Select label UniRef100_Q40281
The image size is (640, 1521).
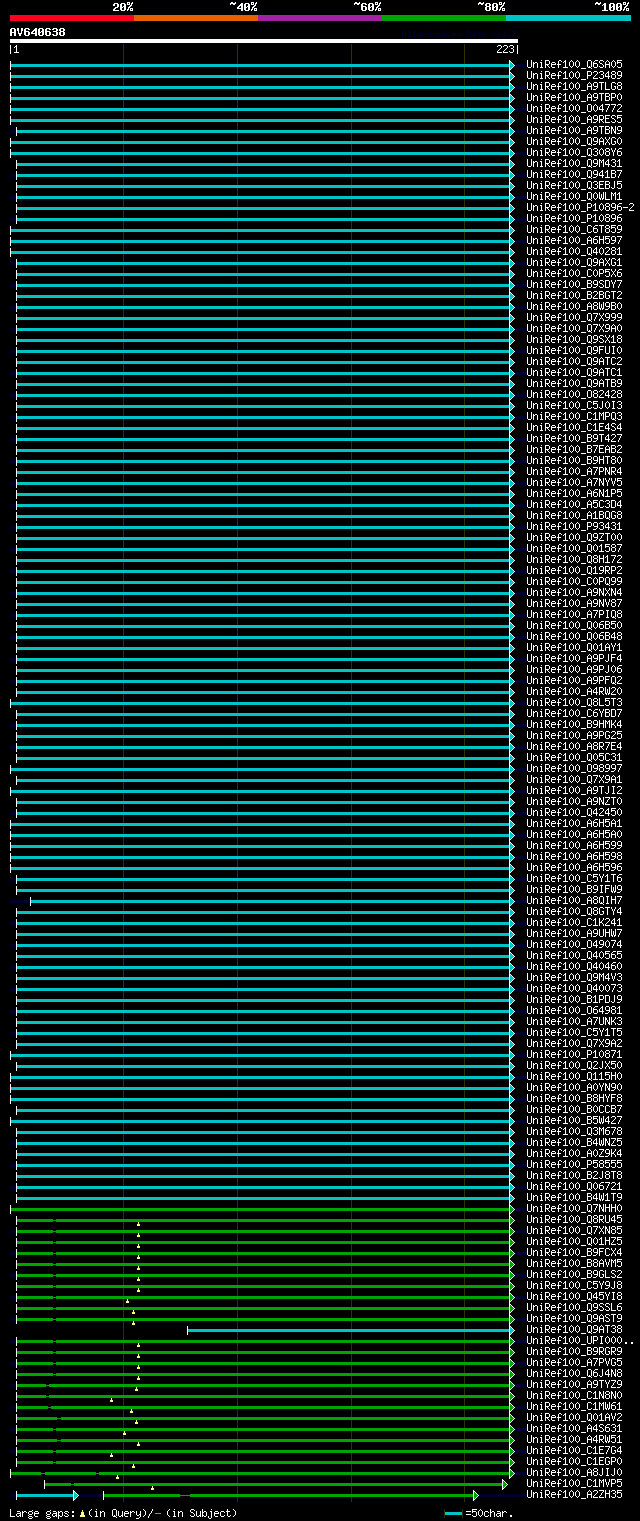(x=574, y=251)
